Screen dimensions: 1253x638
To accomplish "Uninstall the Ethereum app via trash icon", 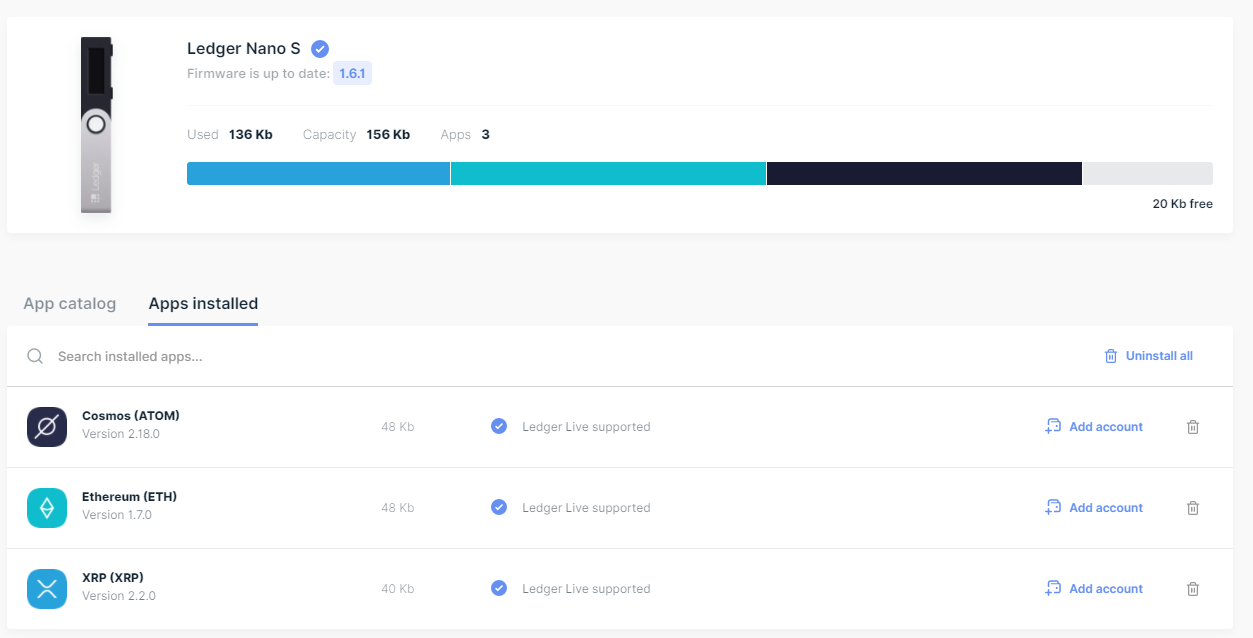I will [1192, 508].
